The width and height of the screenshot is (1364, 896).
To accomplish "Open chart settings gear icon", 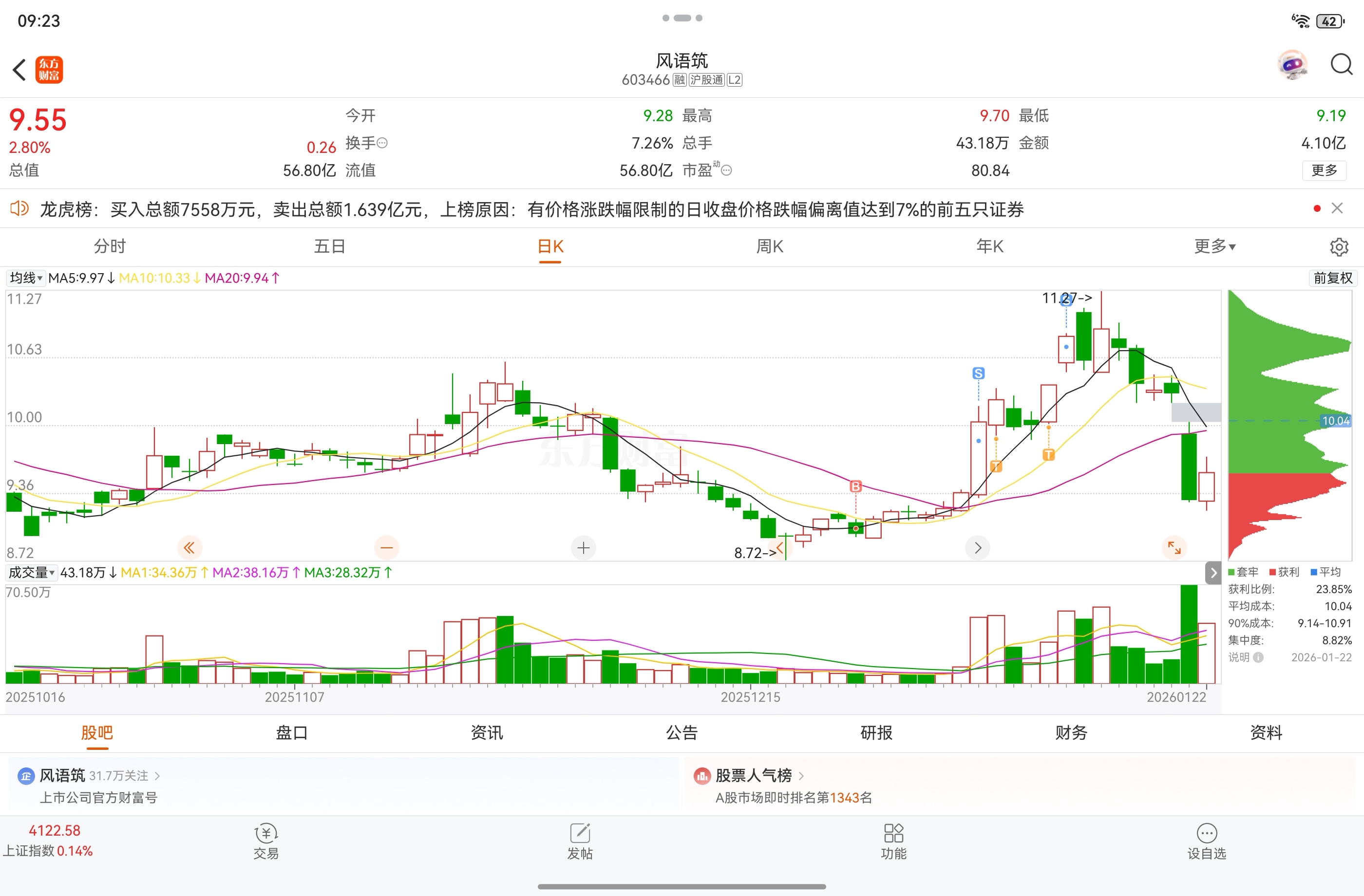I will [x=1339, y=247].
